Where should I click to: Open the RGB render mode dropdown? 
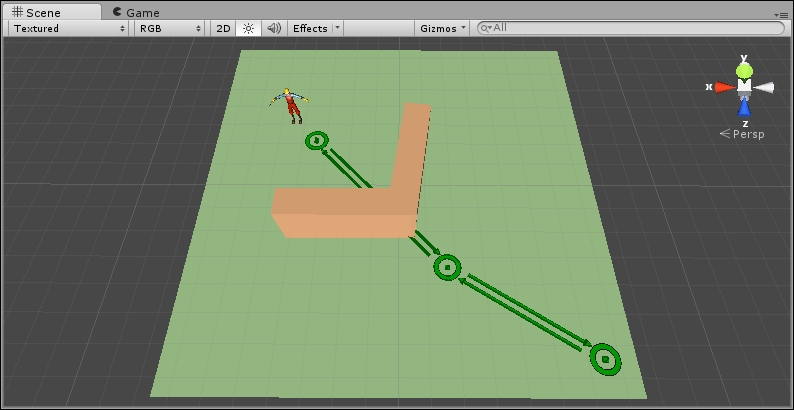point(172,28)
